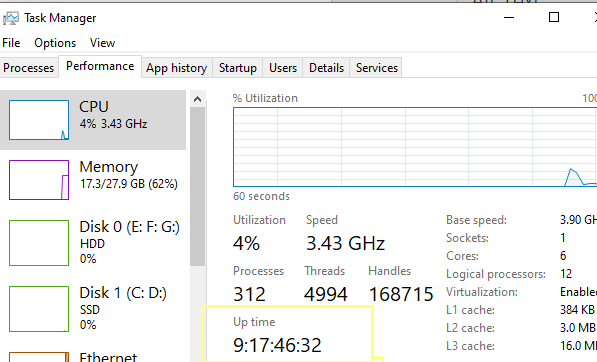Click the up time value 9:17:46:32
597x362 pixels.
click(x=278, y=345)
